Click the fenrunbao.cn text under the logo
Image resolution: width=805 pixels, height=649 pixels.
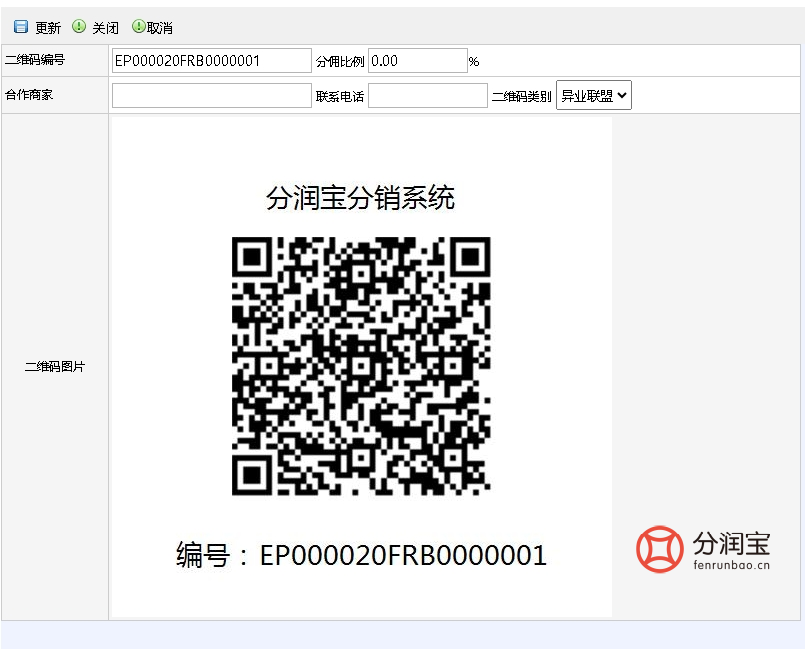(731, 565)
